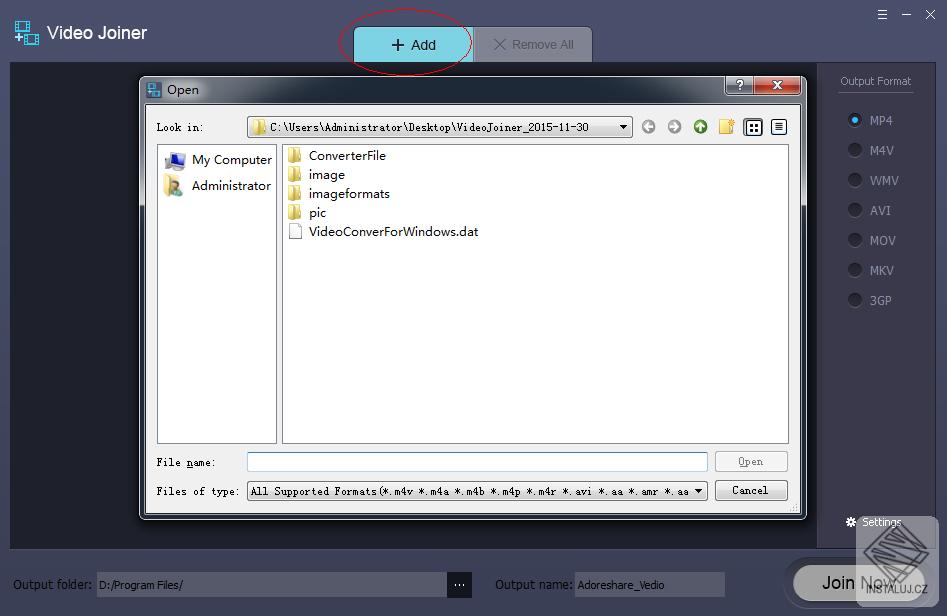Click the Remove All button

533,45
